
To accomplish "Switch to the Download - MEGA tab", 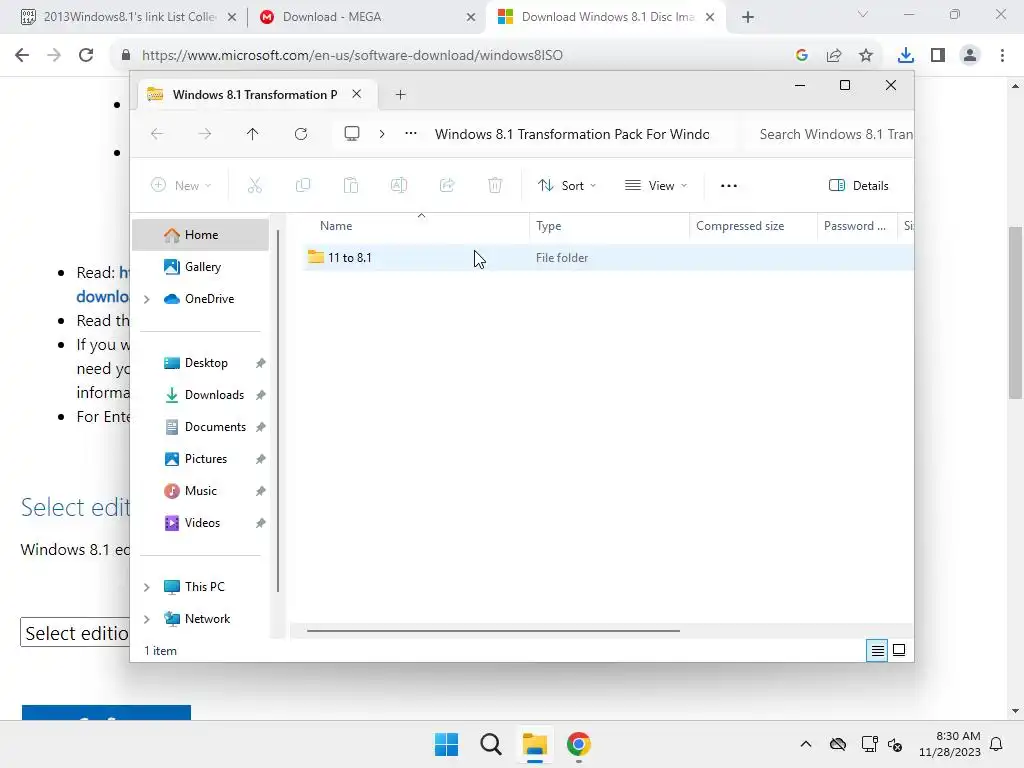I will [x=367, y=17].
